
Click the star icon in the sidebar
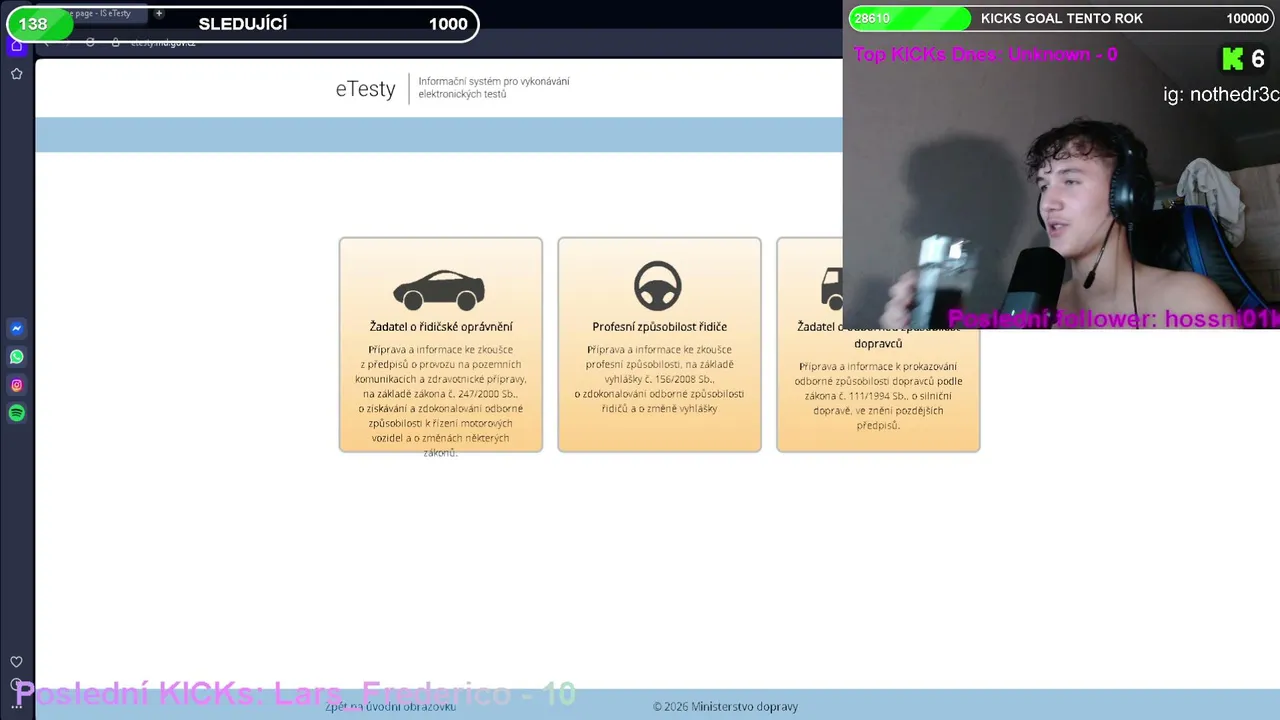pyautogui.click(x=16, y=73)
